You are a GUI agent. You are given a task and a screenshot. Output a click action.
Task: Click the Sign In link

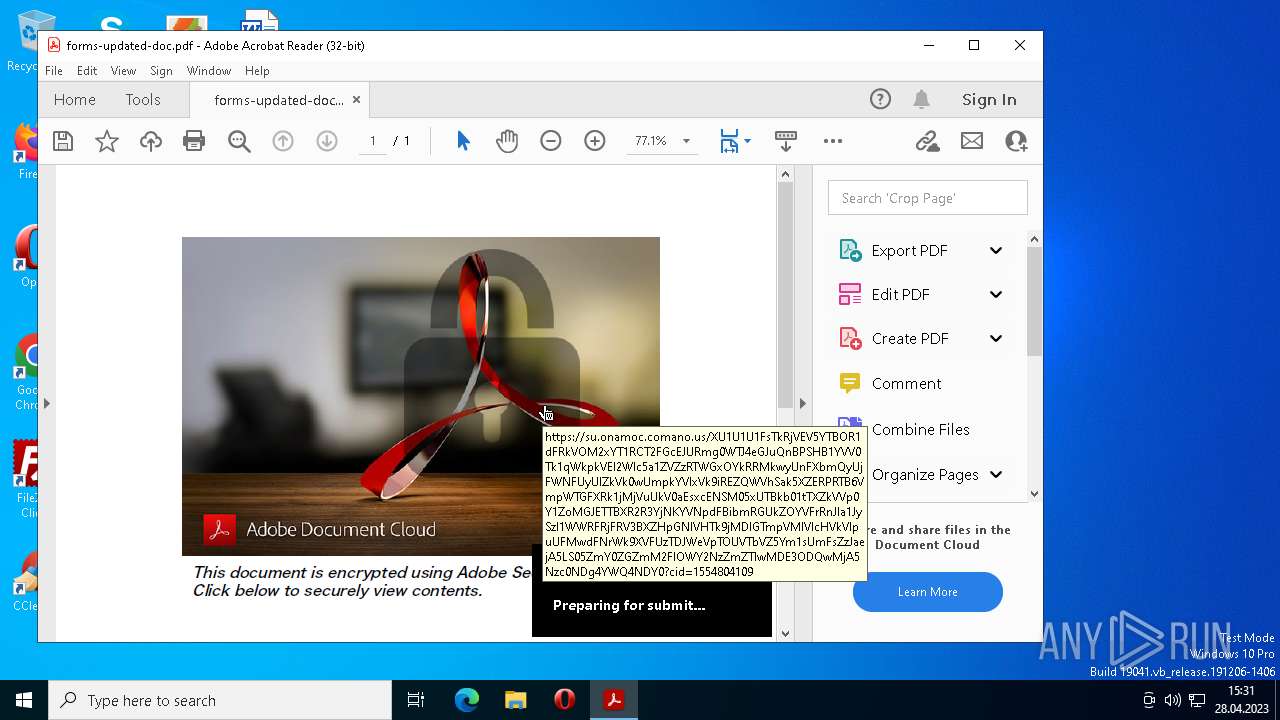[x=989, y=99]
